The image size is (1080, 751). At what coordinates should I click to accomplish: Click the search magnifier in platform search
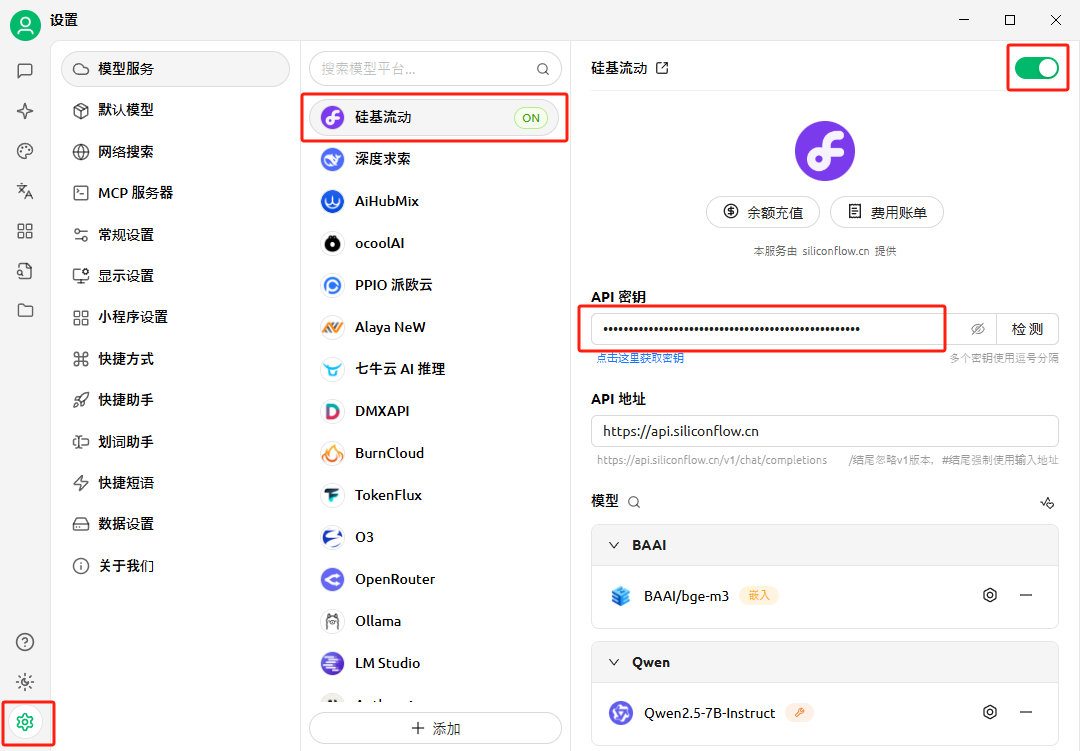[543, 69]
